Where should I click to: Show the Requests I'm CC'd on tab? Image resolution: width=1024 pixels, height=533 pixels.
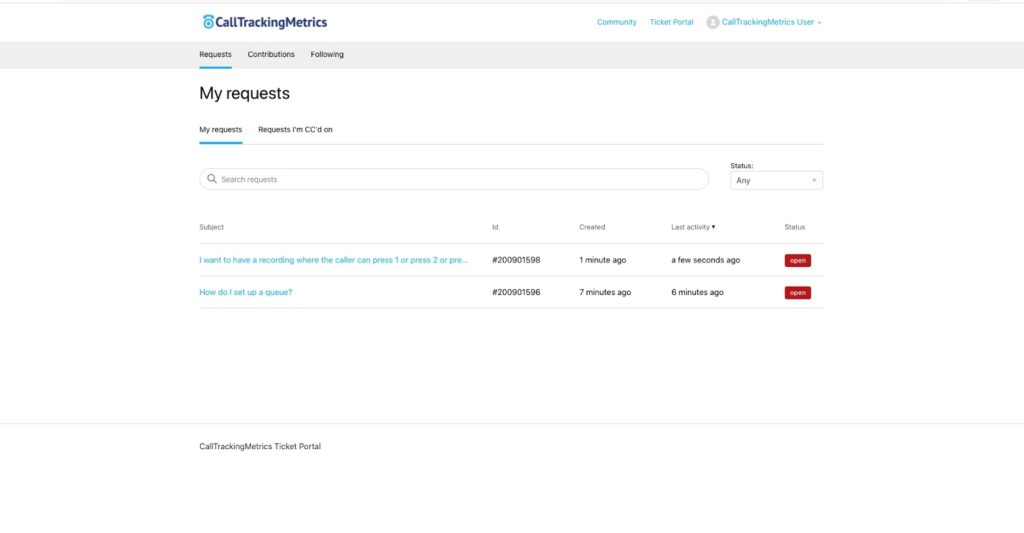[295, 129]
